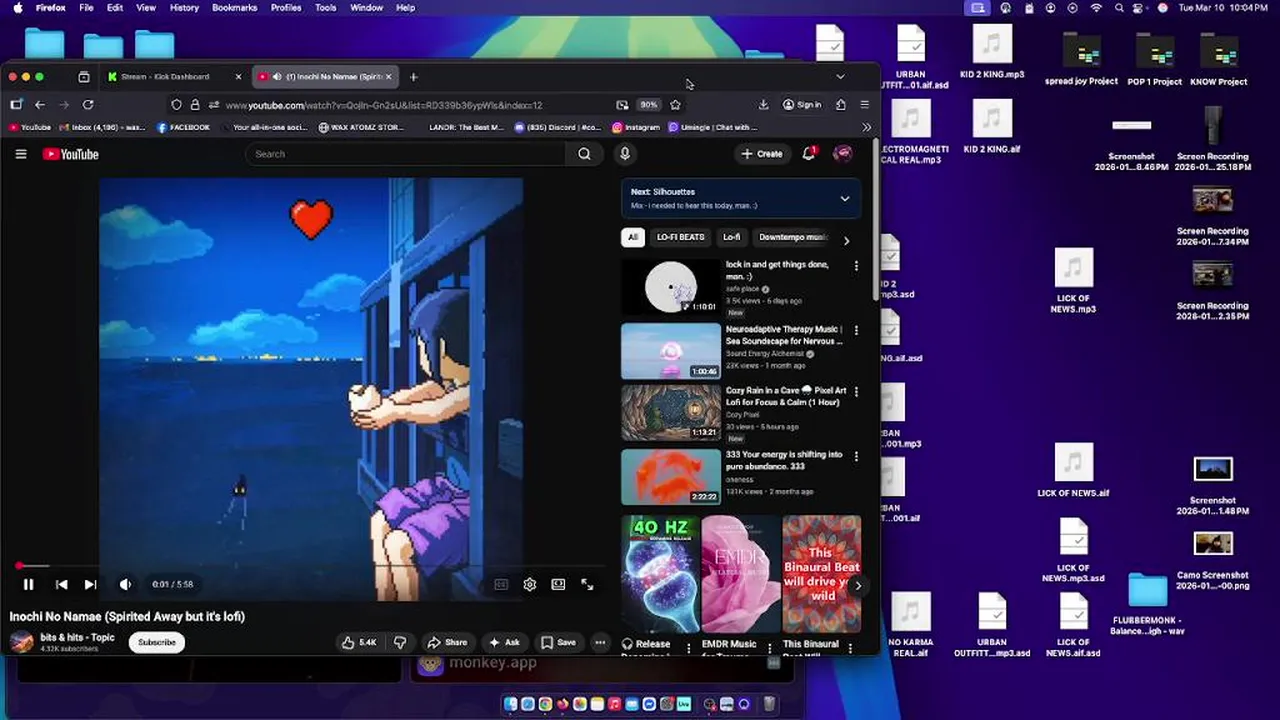This screenshot has width=1280, height=720.
Task: Open more actions ellipsis under the video
Action: (600, 642)
